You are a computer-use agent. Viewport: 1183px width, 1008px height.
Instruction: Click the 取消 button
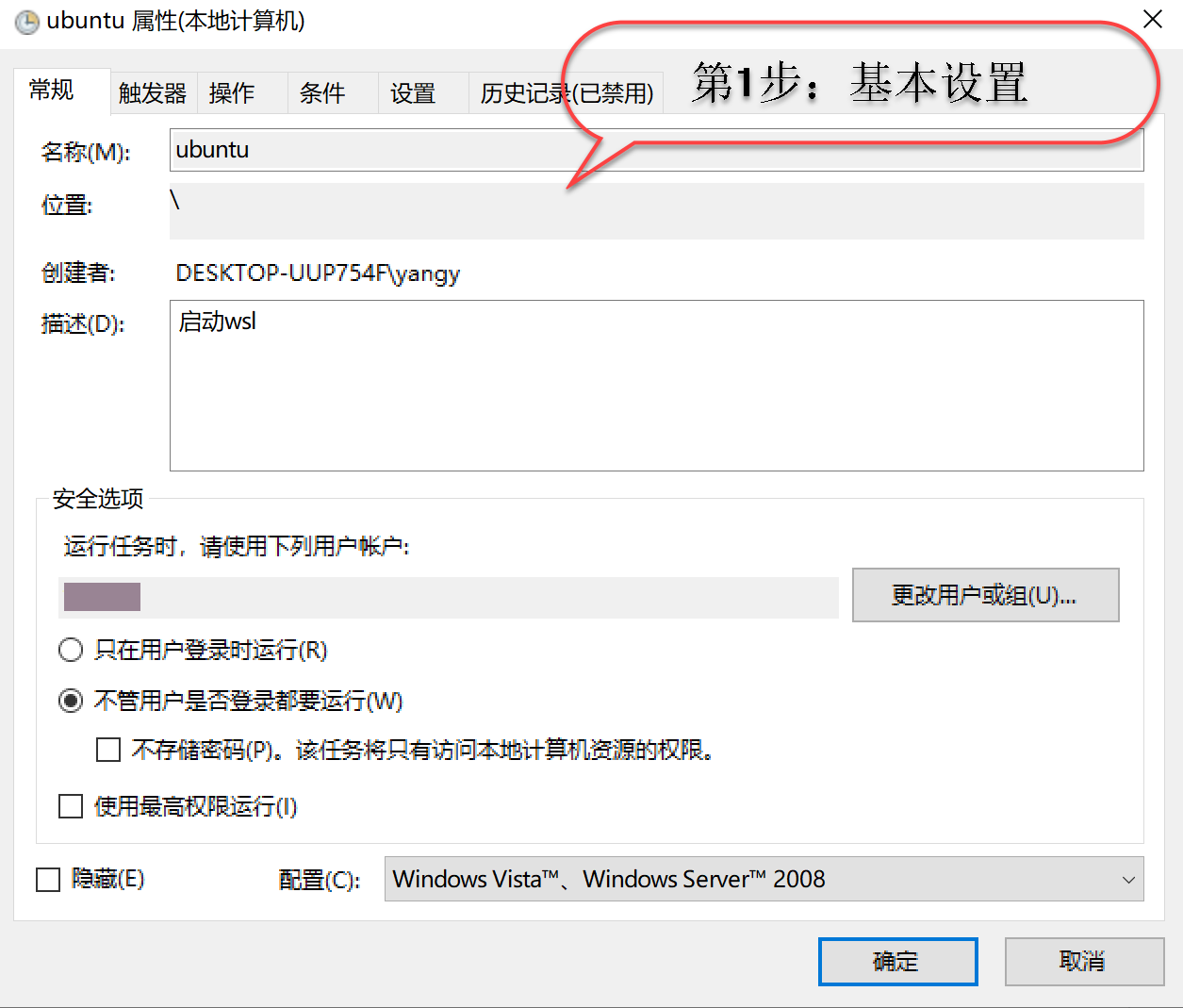[1083, 962]
